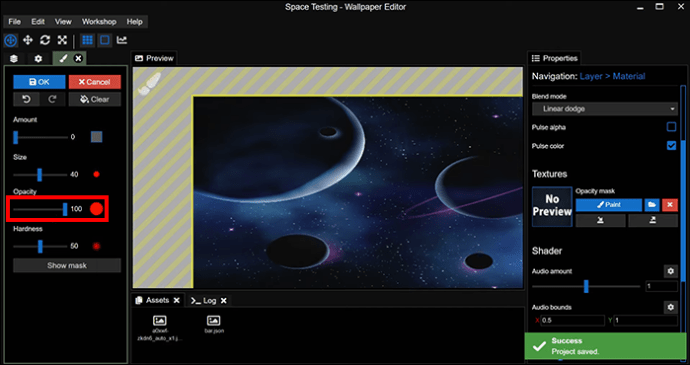Open Audio bounds gear settings
Viewport: 690px width, 365px height.
pyautogui.click(x=671, y=307)
